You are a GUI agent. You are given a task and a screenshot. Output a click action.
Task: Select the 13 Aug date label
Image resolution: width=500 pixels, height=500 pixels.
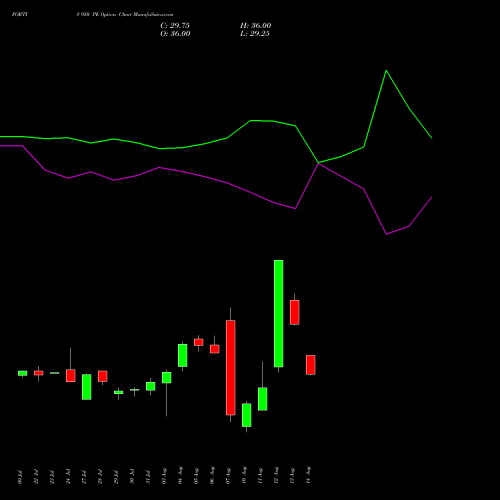coord(292,475)
